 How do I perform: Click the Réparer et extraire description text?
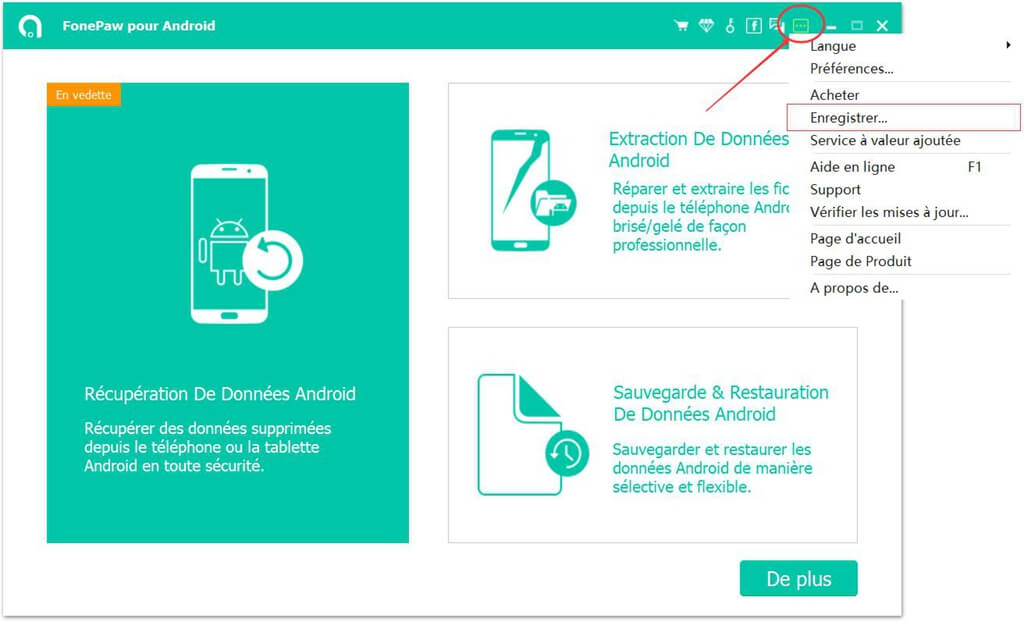click(x=700, y=217)
